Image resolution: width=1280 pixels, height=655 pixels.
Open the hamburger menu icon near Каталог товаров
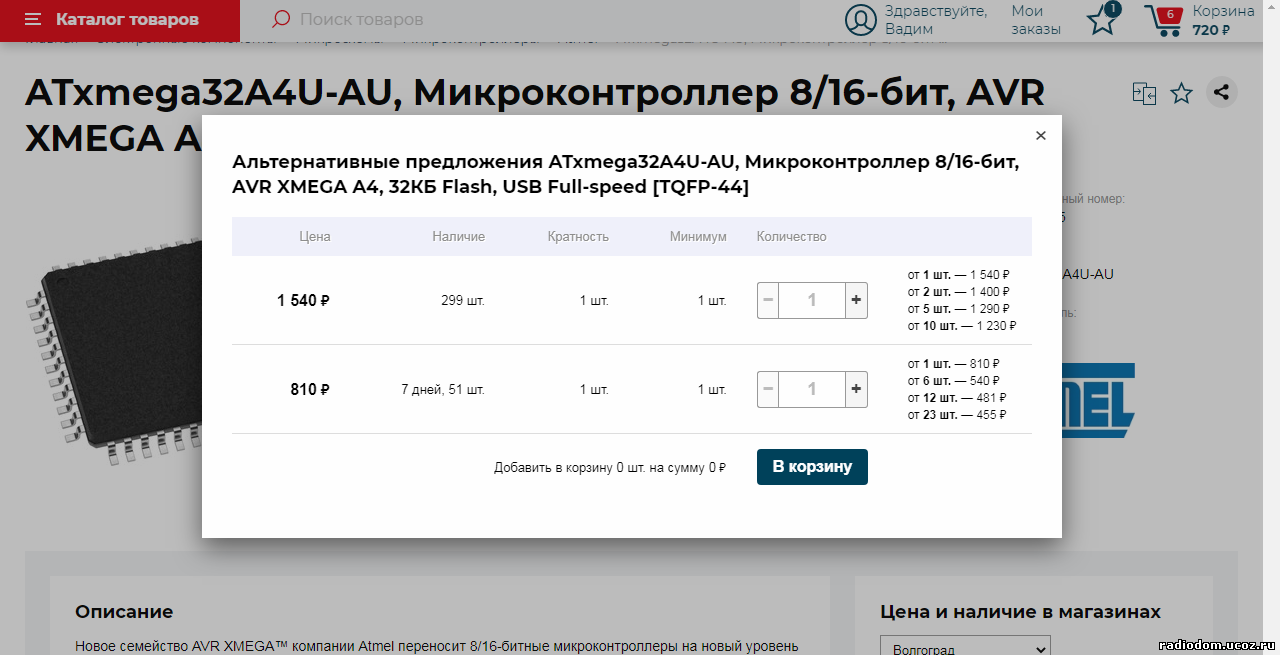point(33,20)
